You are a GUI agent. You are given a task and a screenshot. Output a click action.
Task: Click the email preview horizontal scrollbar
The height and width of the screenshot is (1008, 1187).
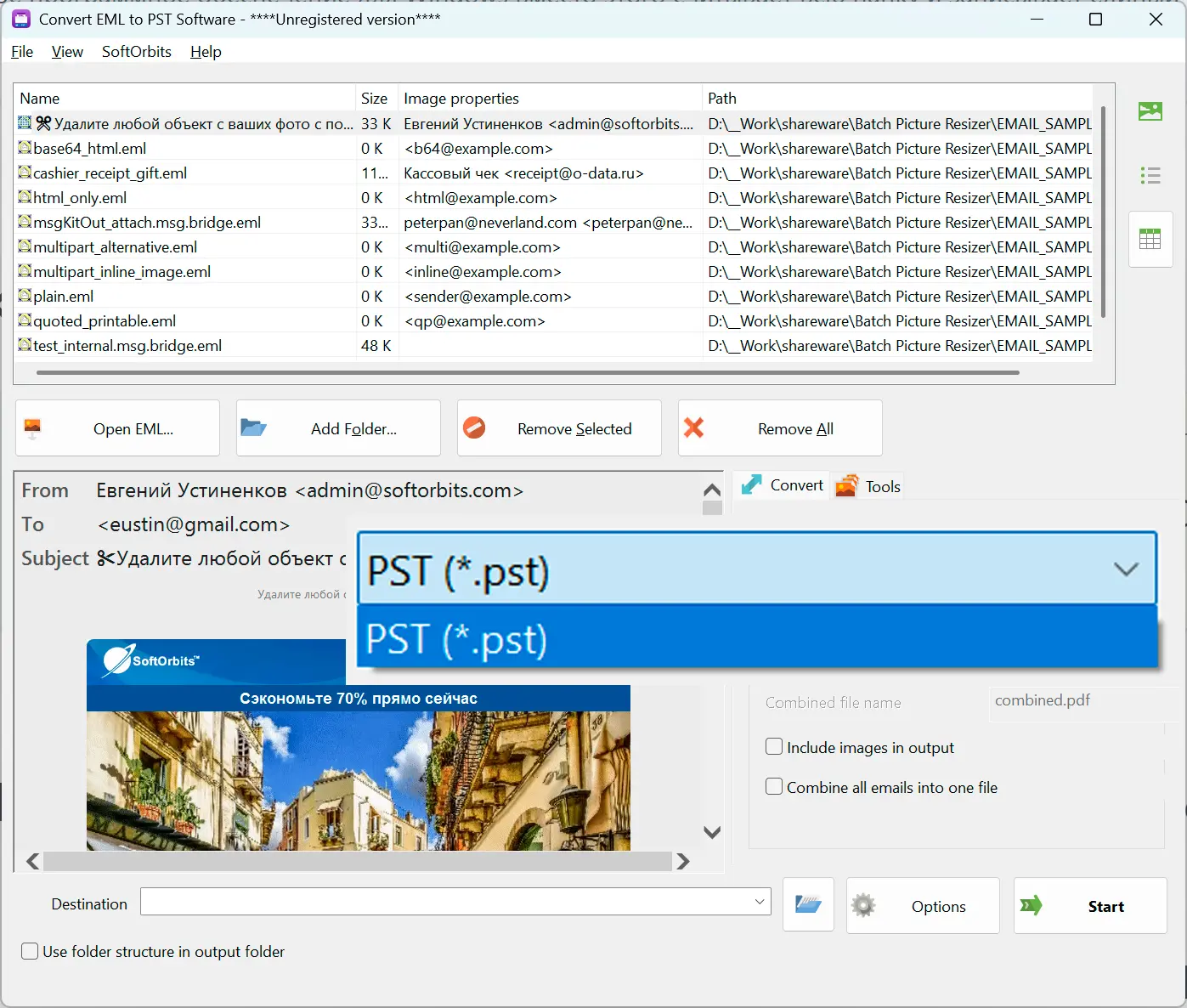358,861
